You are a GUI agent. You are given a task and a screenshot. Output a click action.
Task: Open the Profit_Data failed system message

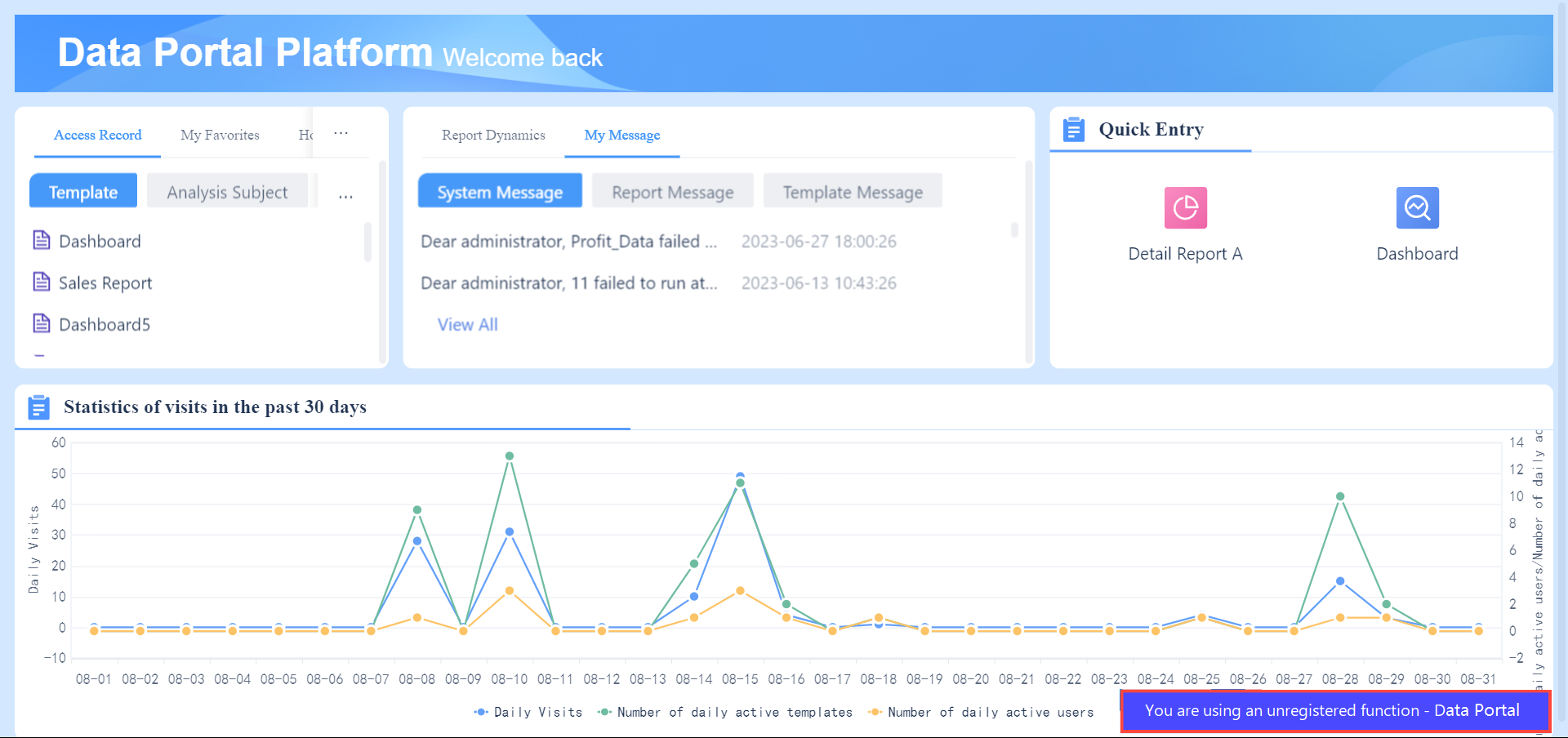click(x=568, y=241)
